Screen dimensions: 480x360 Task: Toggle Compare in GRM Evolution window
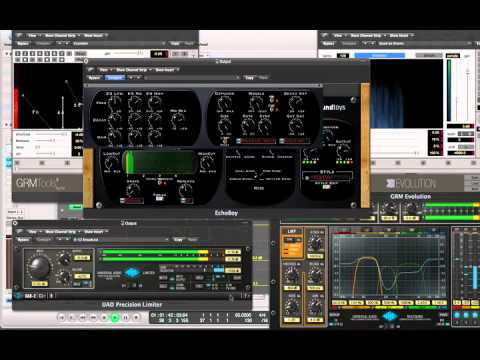click(349, 43)
